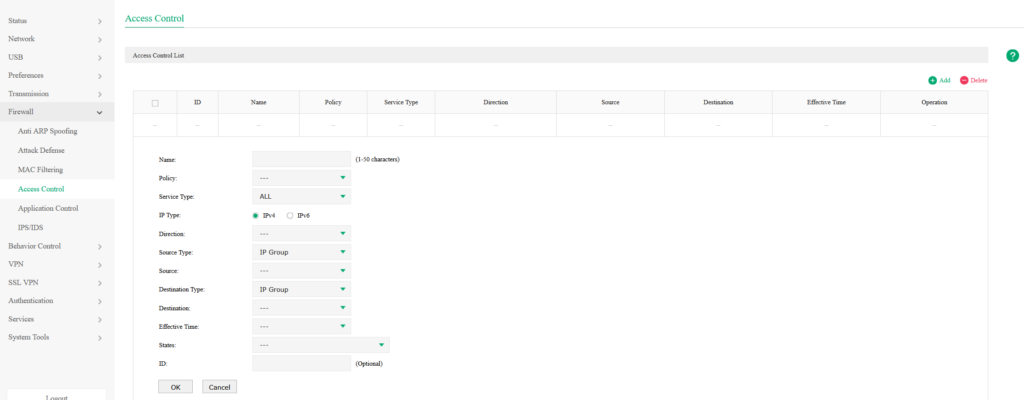Click the Name input field
This screenshot has width=1024, height=400.
(x=301, y=159)
